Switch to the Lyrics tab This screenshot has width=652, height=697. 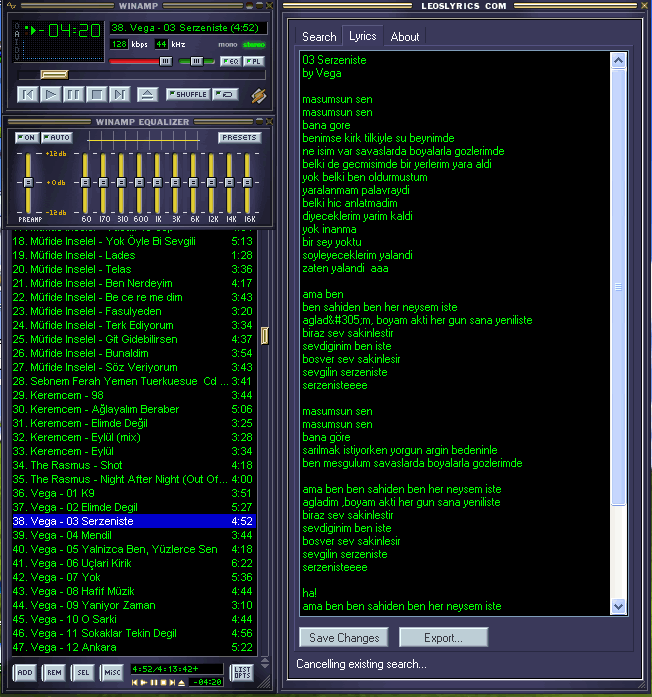[x=363, y=36]
